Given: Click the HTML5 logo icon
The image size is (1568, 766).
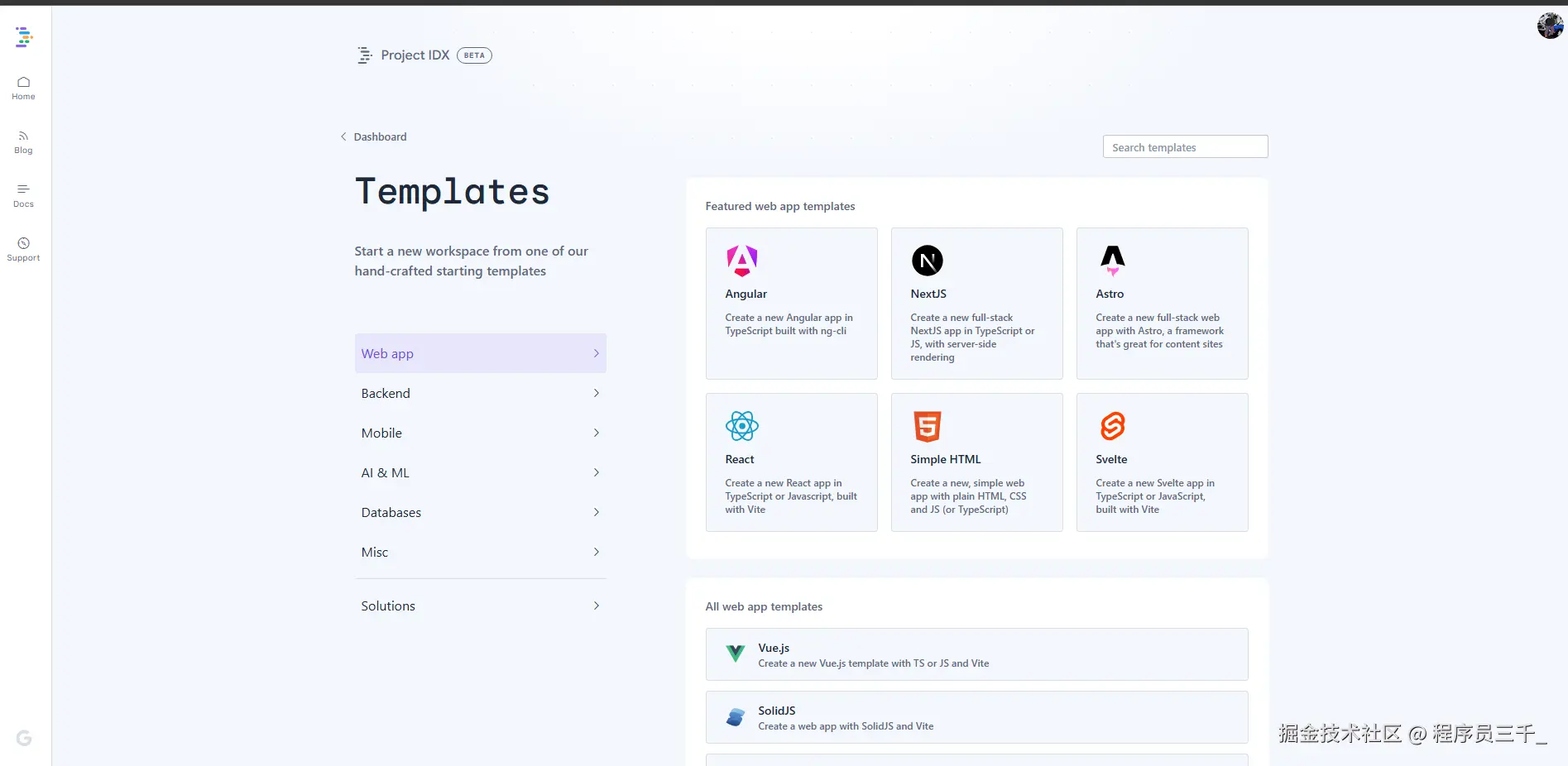Looking at the screenshot, I should pos(928,426).
